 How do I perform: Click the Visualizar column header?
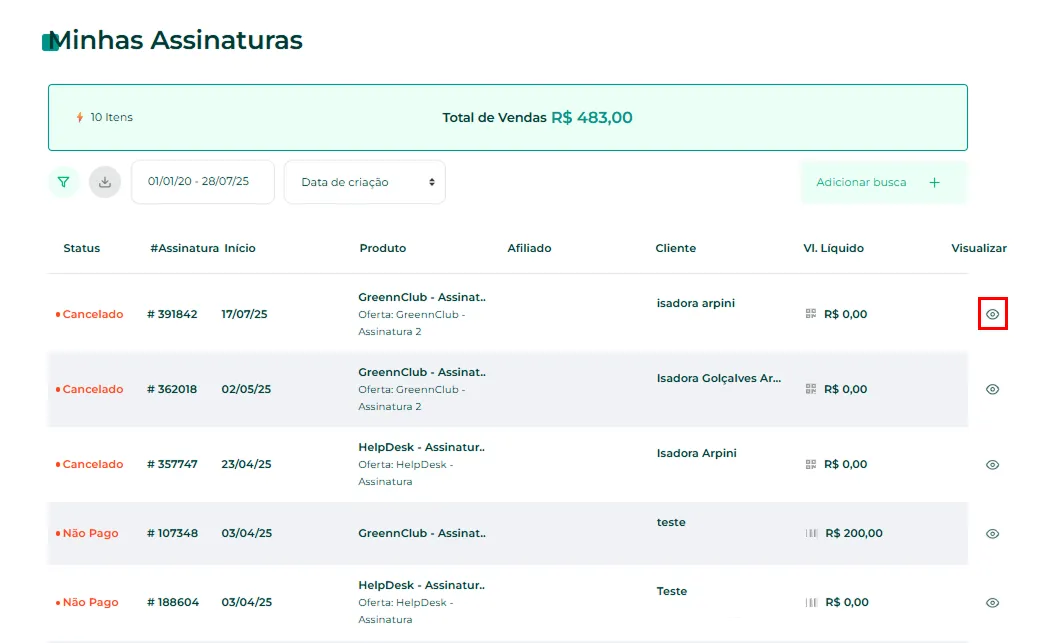979,248
